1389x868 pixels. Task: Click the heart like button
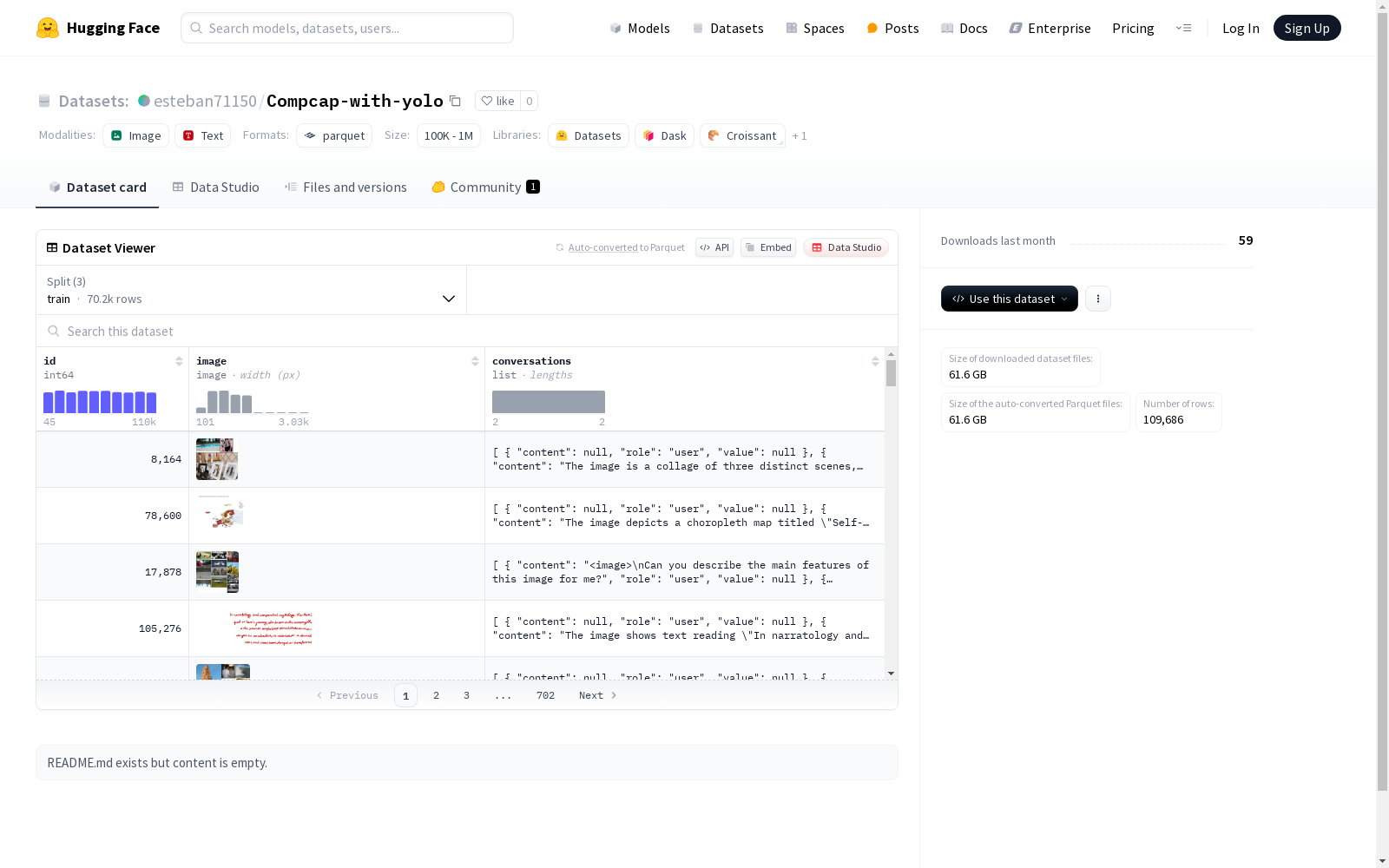497,101
